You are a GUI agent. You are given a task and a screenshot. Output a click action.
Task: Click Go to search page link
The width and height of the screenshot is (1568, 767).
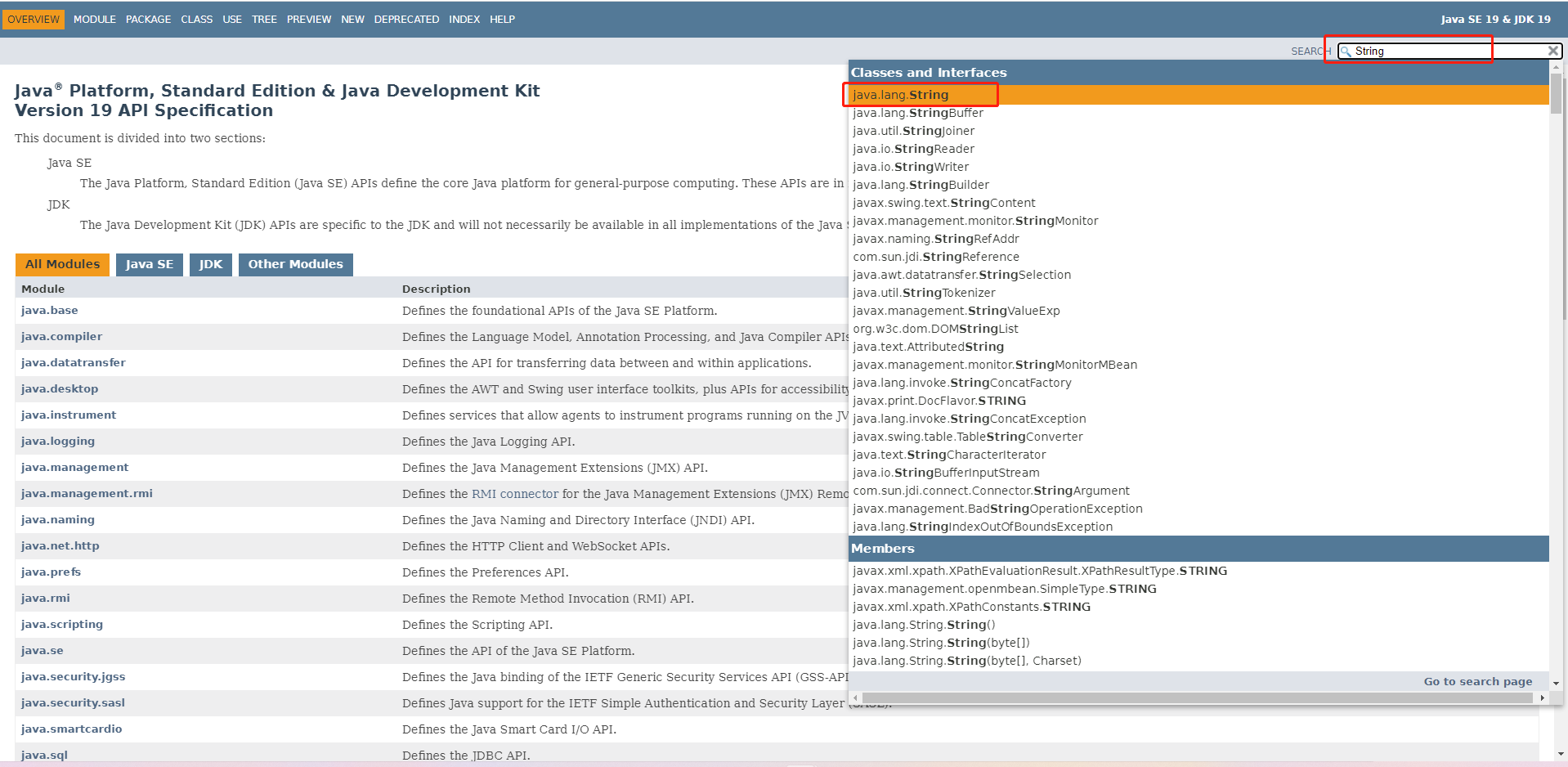[1477, 682]
